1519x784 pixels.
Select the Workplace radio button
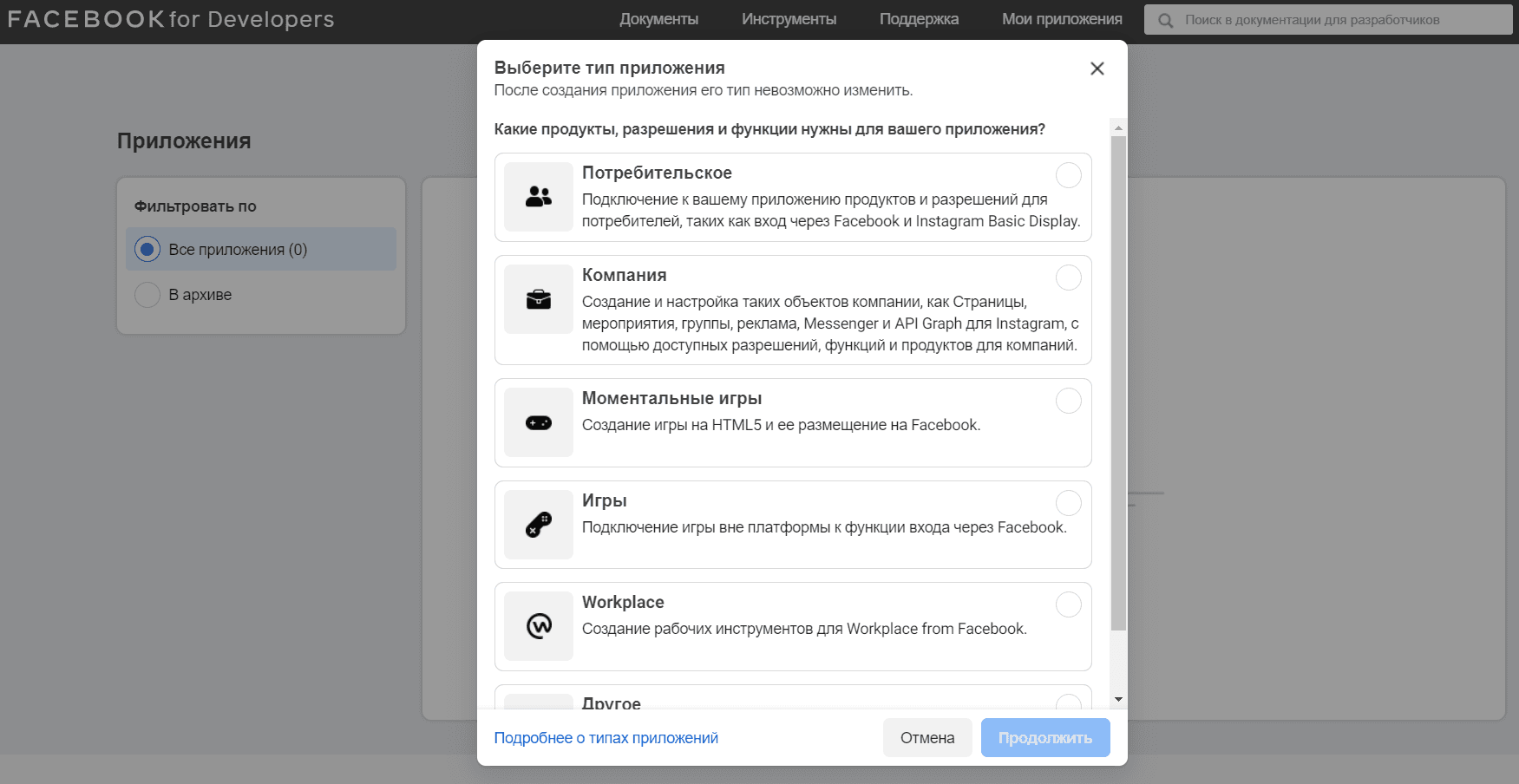coord(1069,604)
